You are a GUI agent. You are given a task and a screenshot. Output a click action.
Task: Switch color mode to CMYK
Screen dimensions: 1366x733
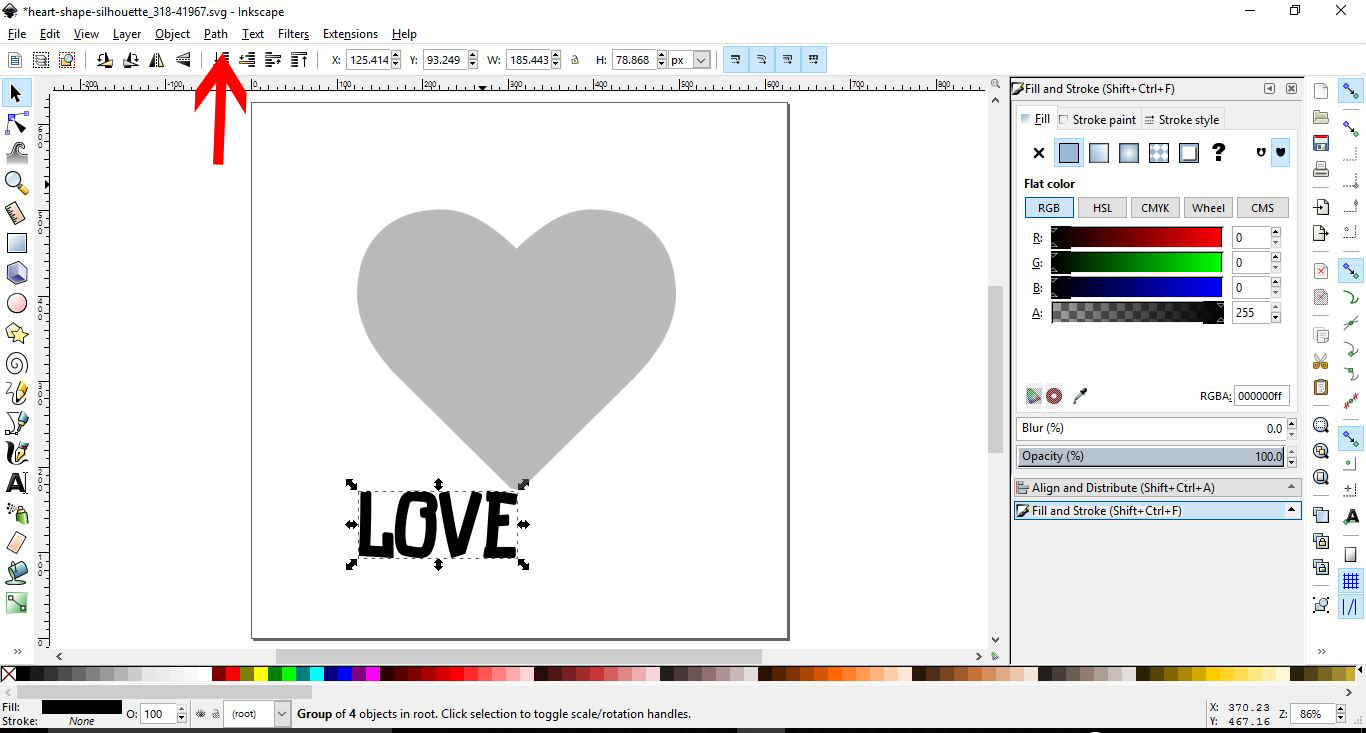pos(1155,207)
